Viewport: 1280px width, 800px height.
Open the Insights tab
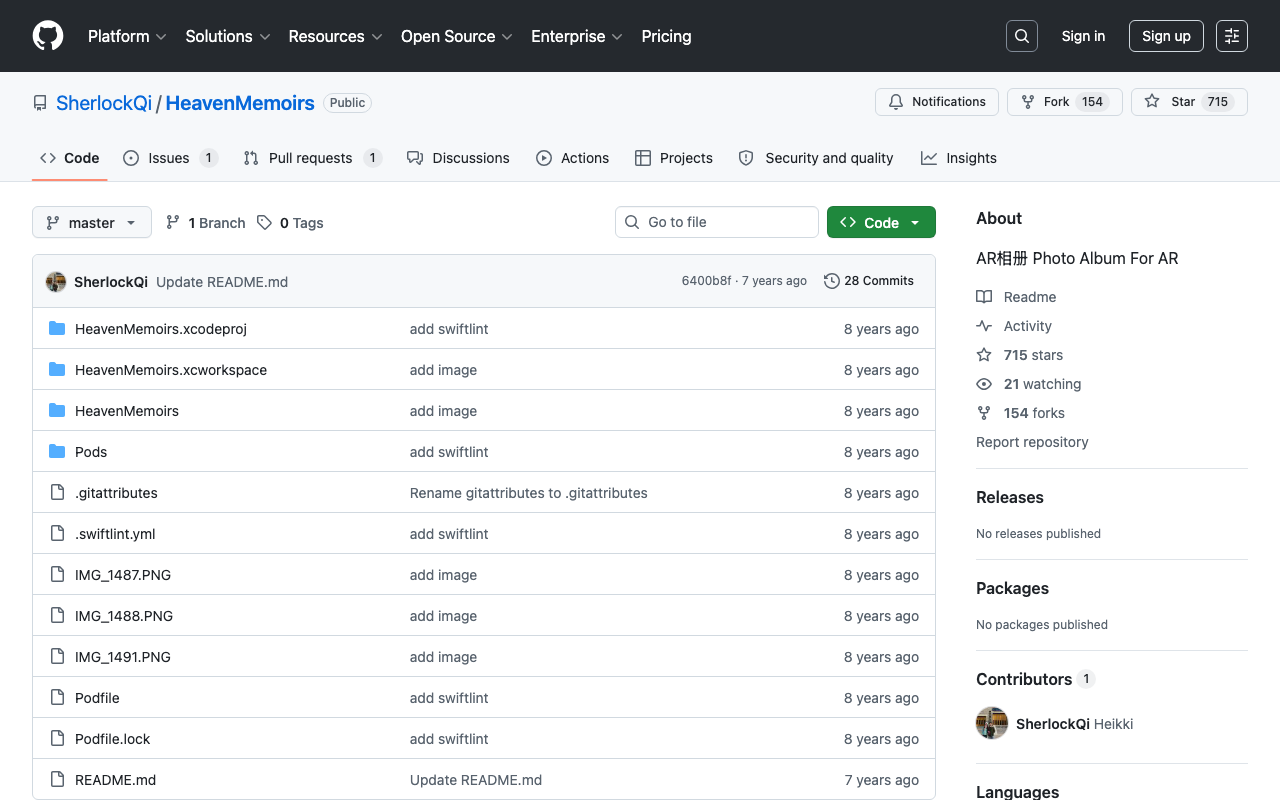959,158
